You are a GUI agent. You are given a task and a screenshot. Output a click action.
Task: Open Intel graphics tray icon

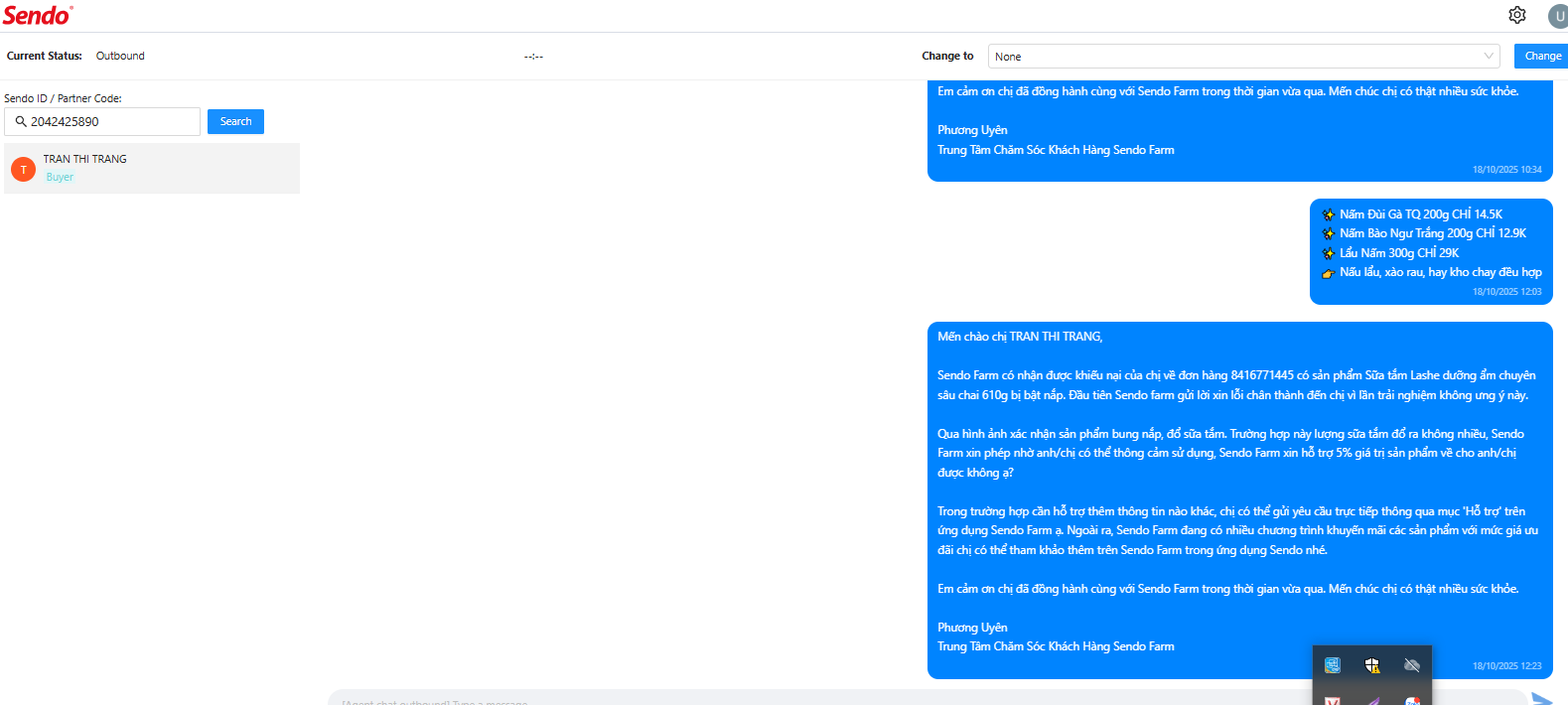(1333, 665)
